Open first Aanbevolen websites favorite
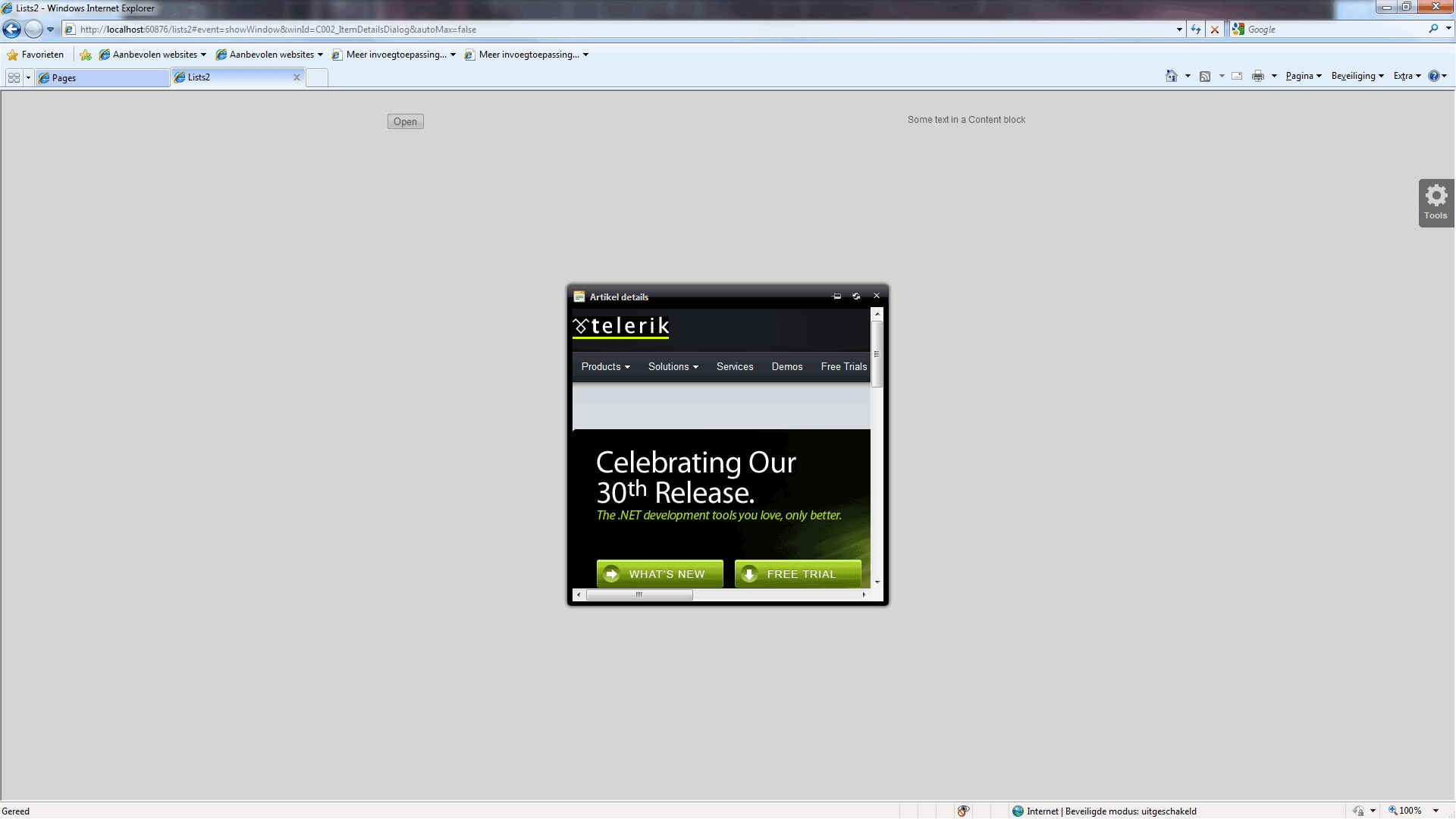 pyautogui.click(x=152, y=55)
